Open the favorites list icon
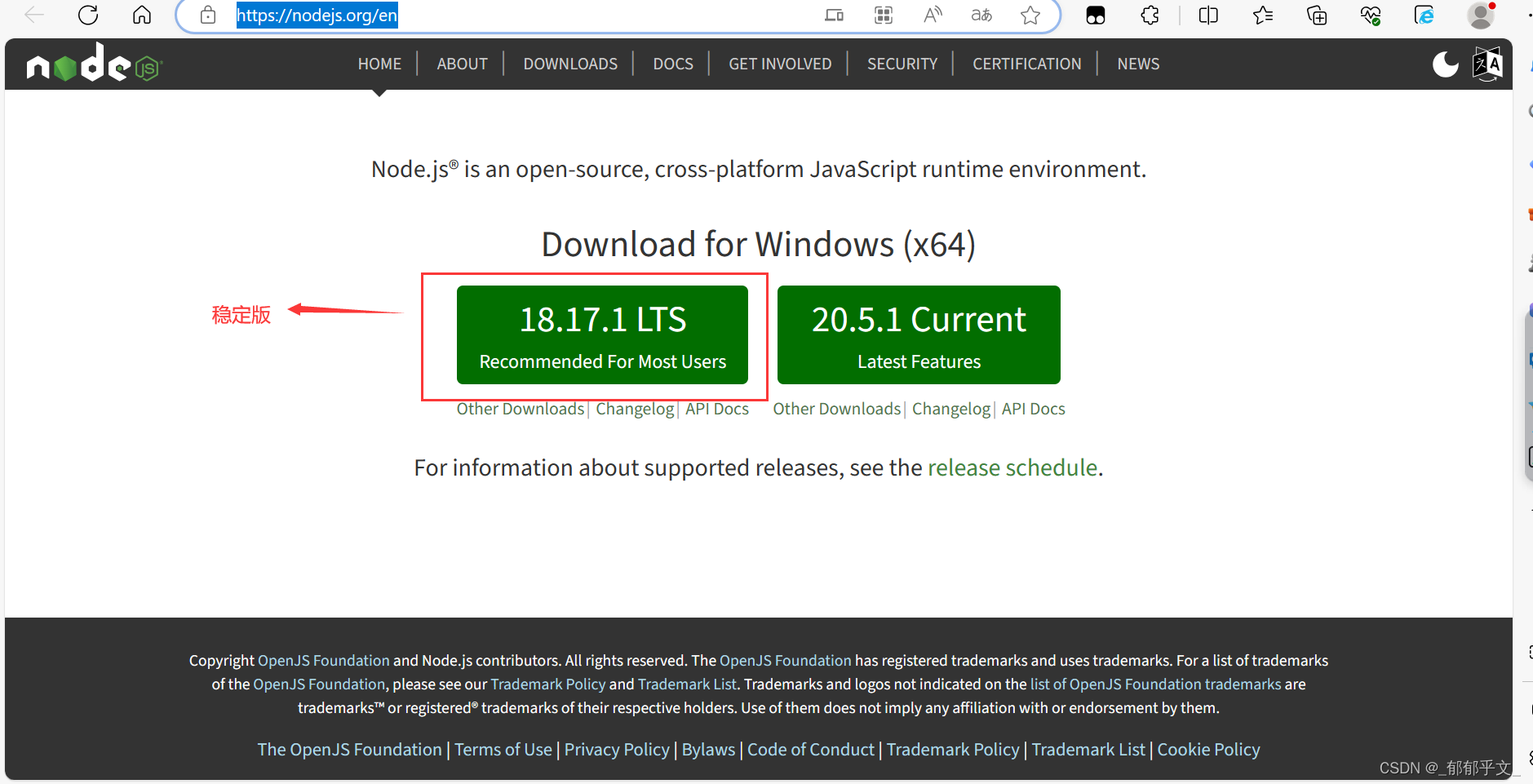 (x=1264, y=15)
